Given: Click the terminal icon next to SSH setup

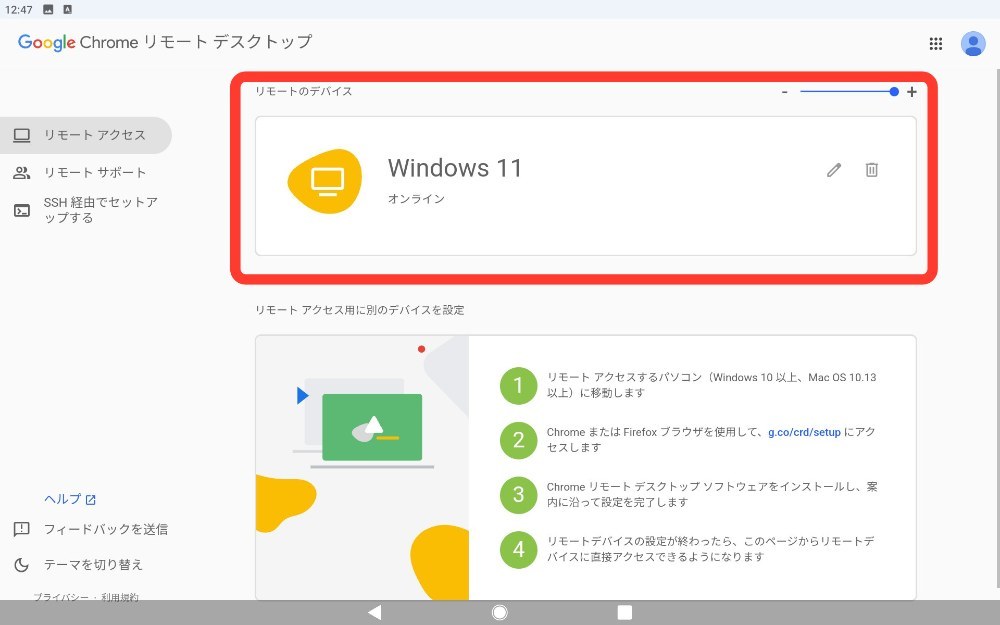Looking at the screenshot, I should pyautogui.click(x=22, y=210).
